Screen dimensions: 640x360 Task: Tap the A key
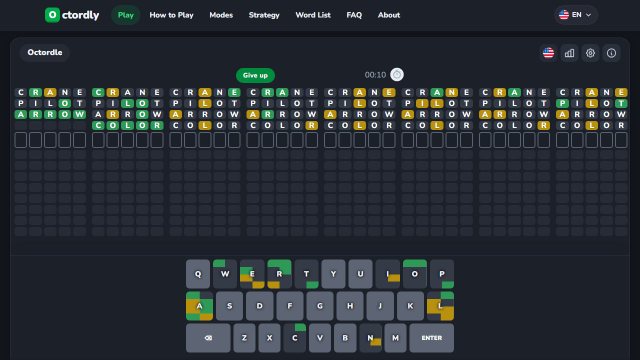point(199,306)
